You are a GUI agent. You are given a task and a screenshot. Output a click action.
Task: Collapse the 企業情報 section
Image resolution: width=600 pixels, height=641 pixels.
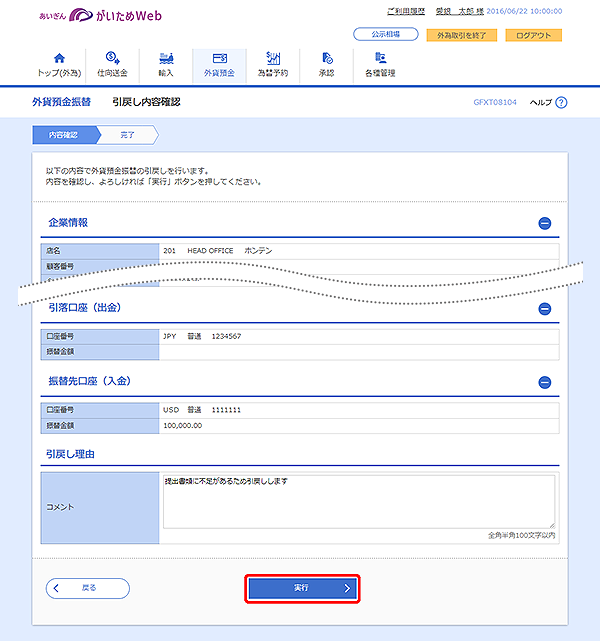544,223
